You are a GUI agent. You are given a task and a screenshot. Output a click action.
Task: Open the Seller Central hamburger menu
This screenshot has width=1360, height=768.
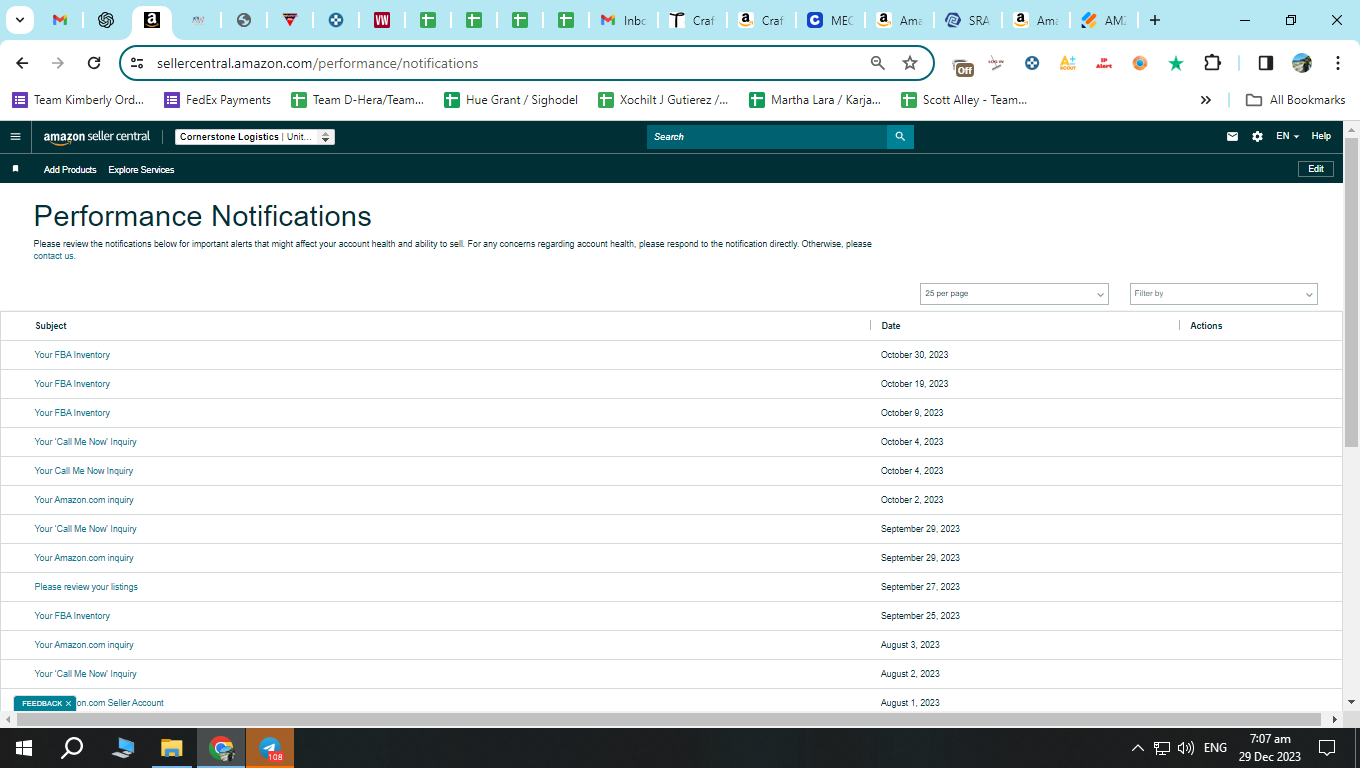15,137
